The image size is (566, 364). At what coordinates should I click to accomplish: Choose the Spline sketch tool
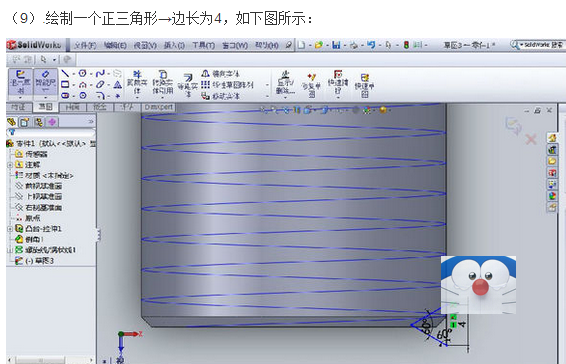100,74
